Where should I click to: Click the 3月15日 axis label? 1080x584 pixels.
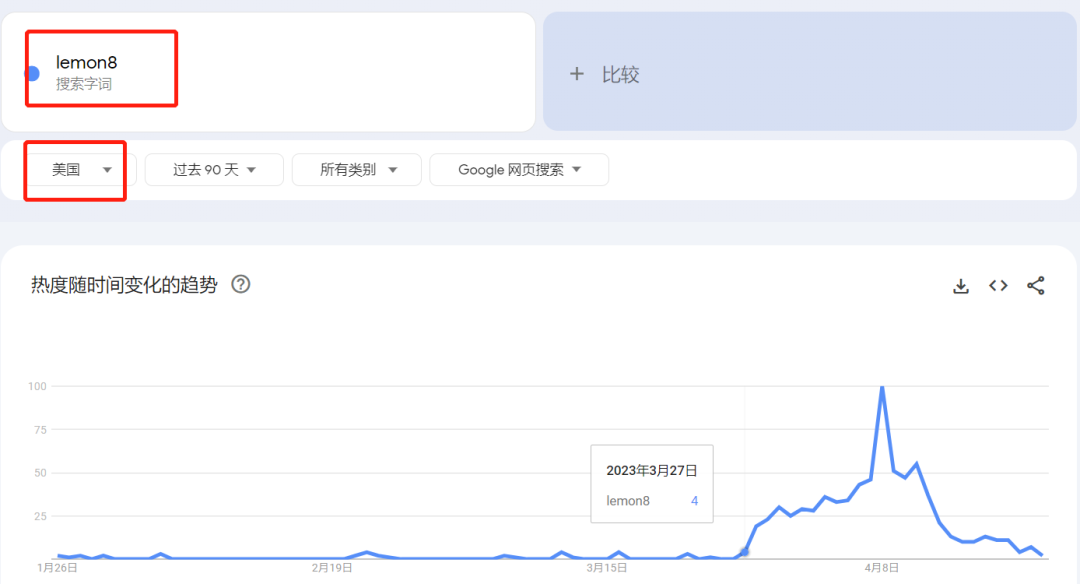point(607,567)
